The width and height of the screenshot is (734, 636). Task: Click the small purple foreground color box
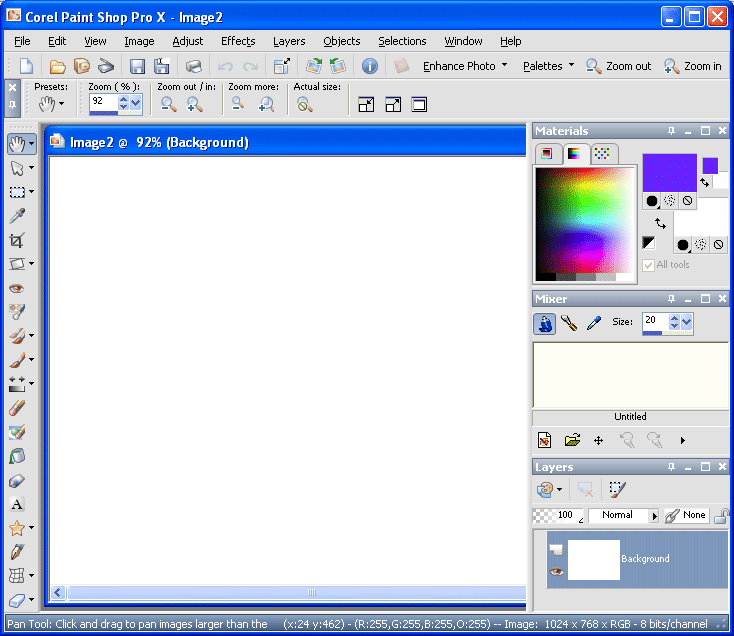tap(710, 166)
